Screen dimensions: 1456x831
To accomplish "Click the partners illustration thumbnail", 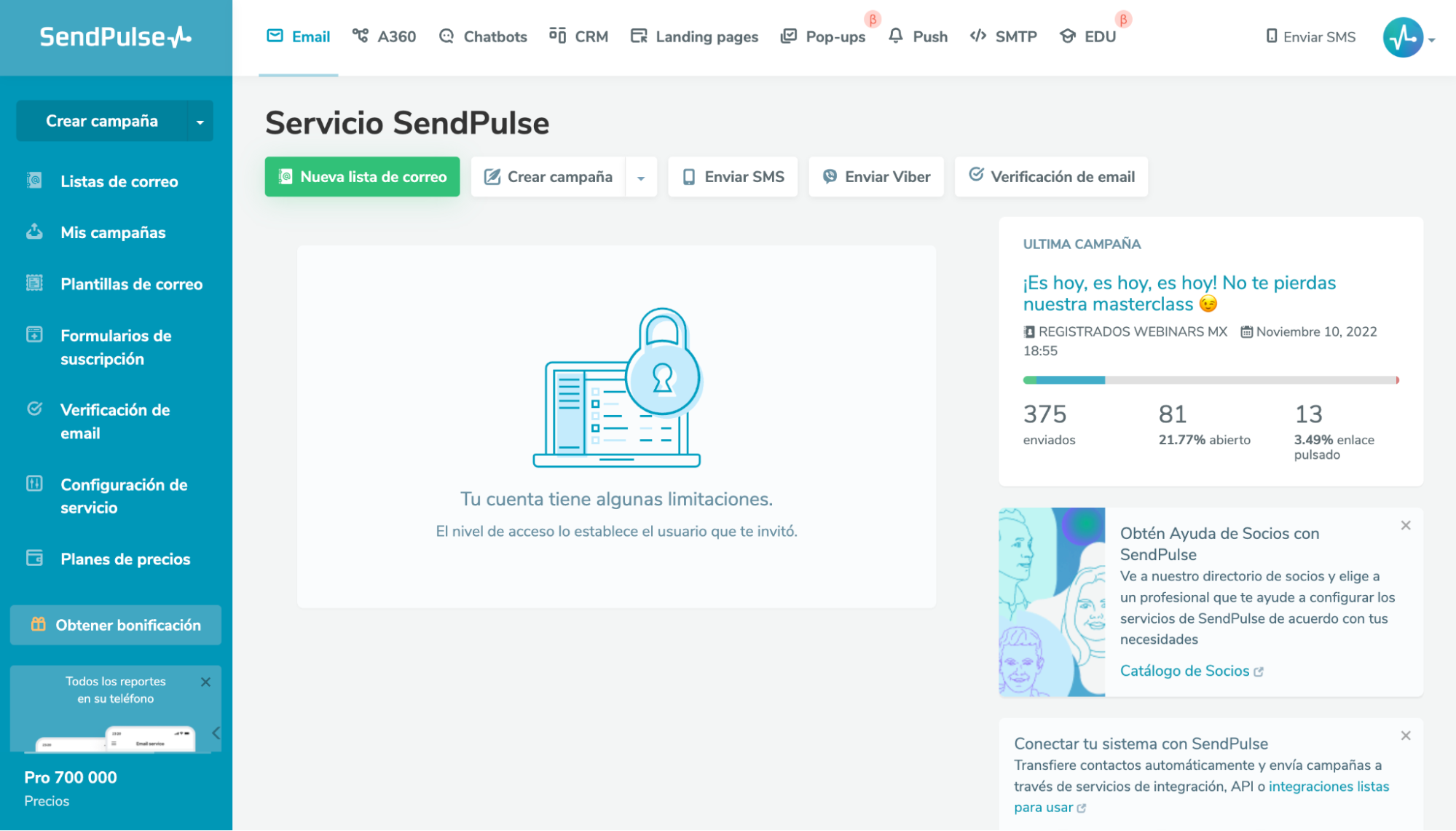I will pyautogui.click(x=1052, y=602).
